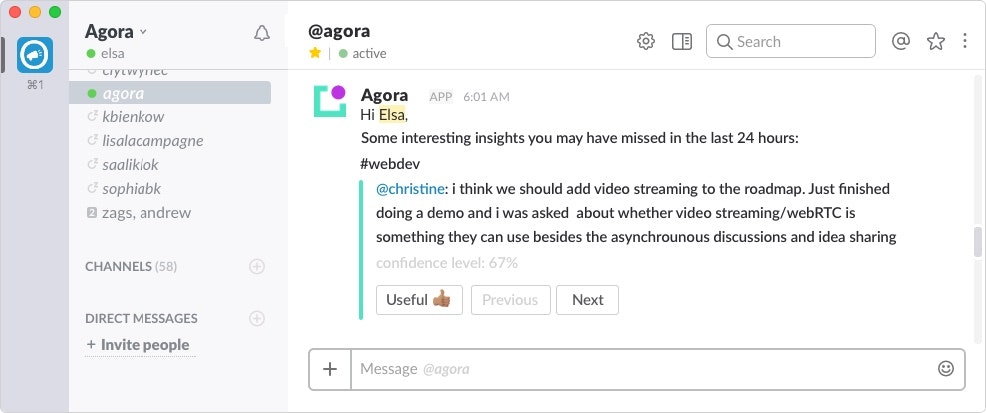
Task: Focus the Search field
Action: [x=791, y=41]
